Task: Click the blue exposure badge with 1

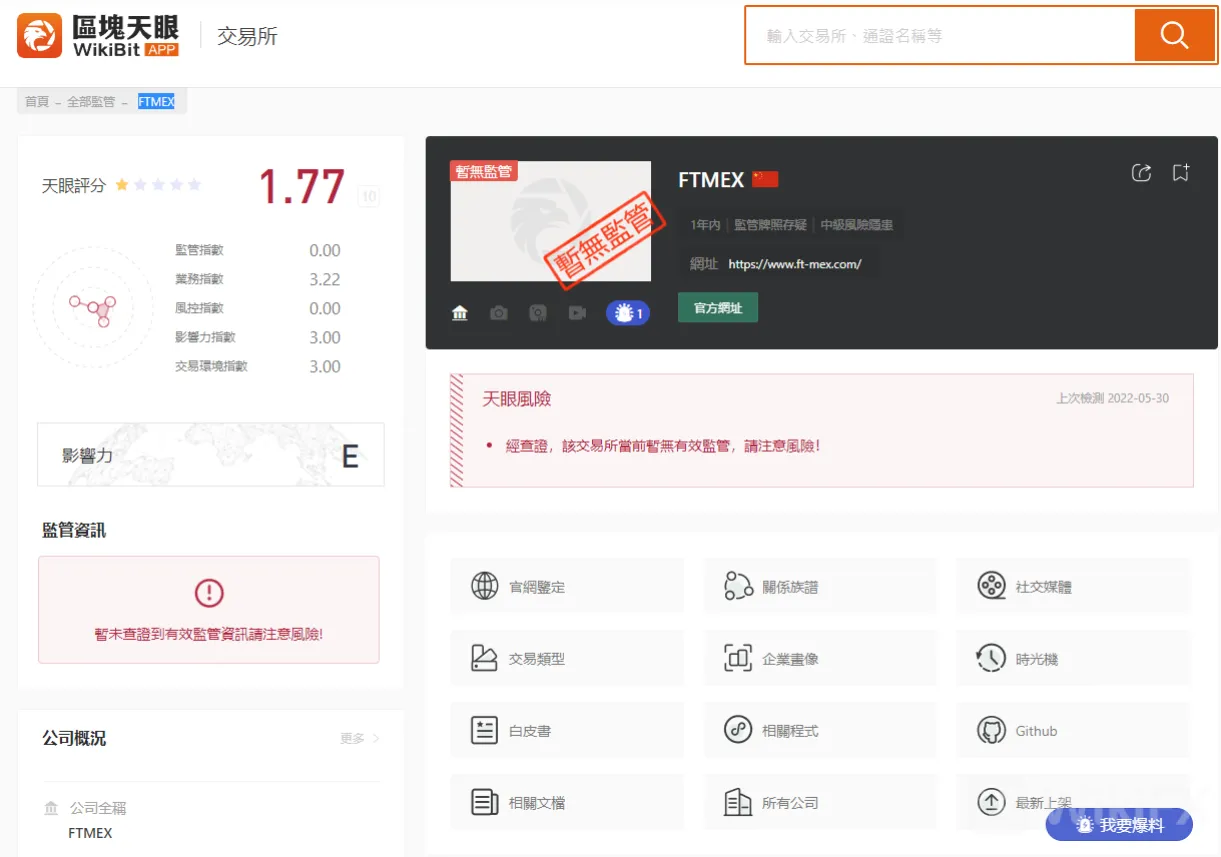Action: coord(628,313)
